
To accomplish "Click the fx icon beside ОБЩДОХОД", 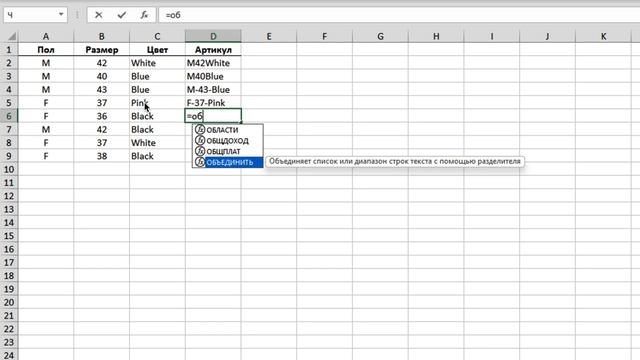I will pyautogui.click(x=200, y=140).
